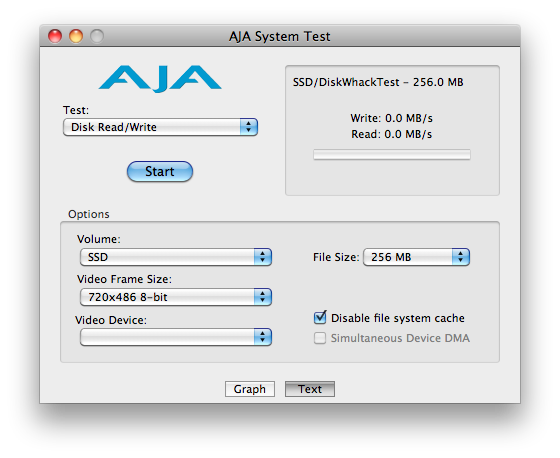The image size is (560, 458).
Task: Click the "AJA System Test" window title
Action: point(280,36)
